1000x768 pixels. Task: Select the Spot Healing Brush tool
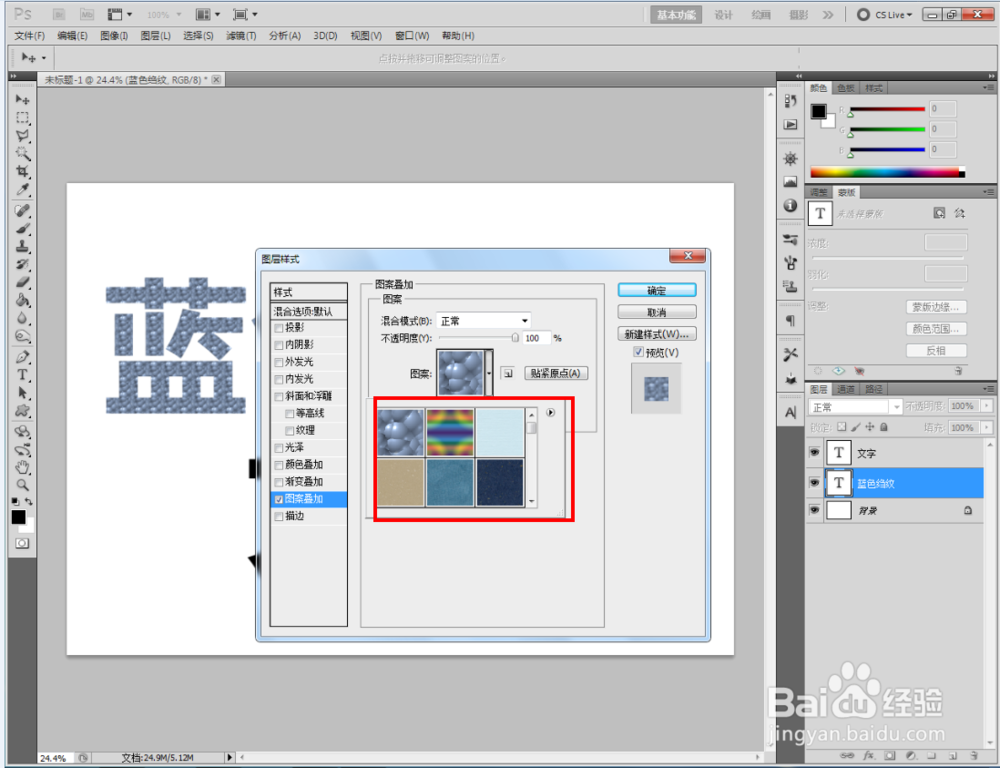[22, 210]
